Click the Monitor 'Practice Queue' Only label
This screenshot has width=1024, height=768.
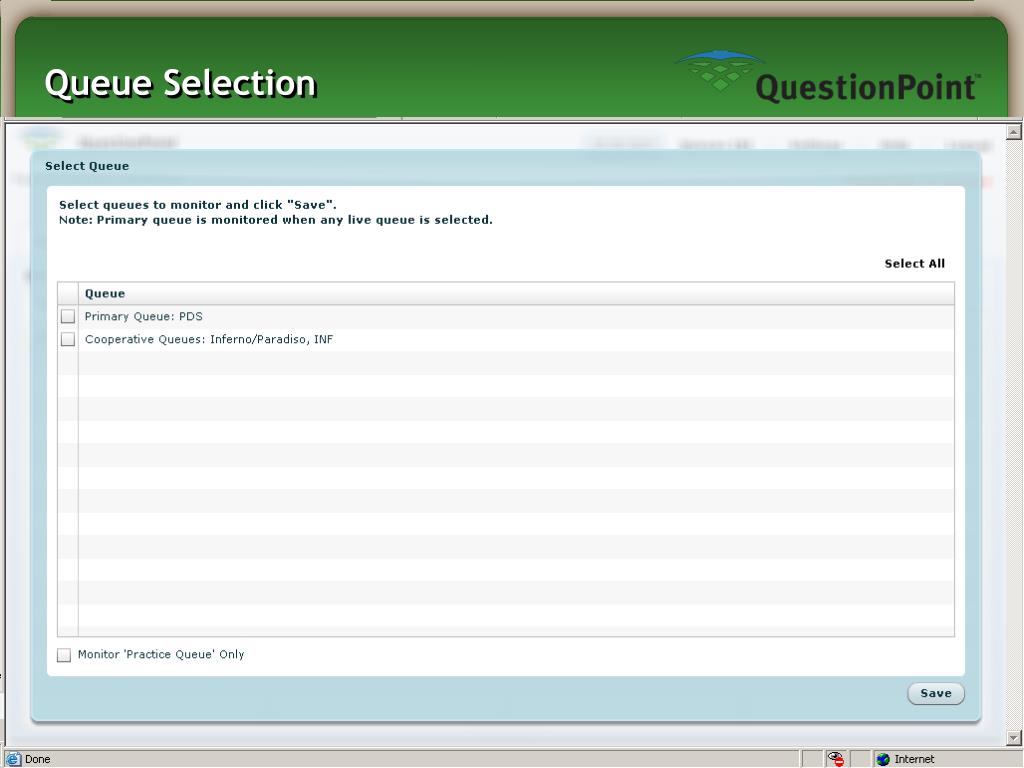pos(161,654)
